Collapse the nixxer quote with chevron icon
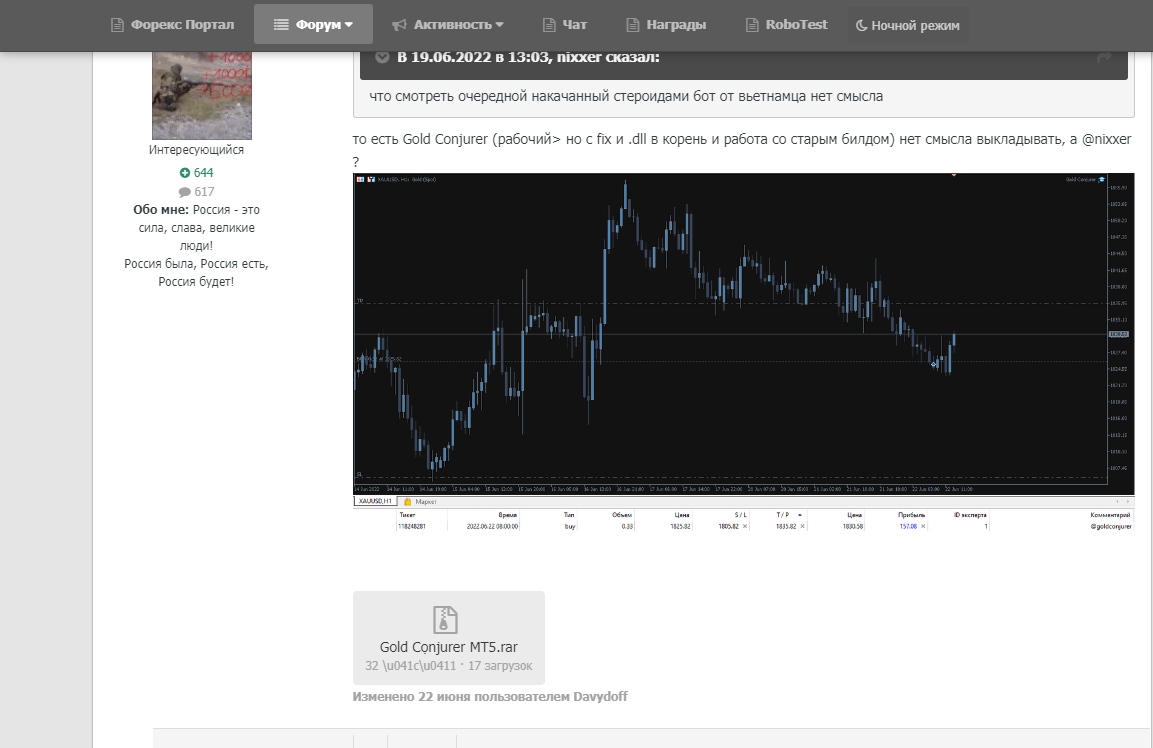1153x748 pixels. [382, 57]
